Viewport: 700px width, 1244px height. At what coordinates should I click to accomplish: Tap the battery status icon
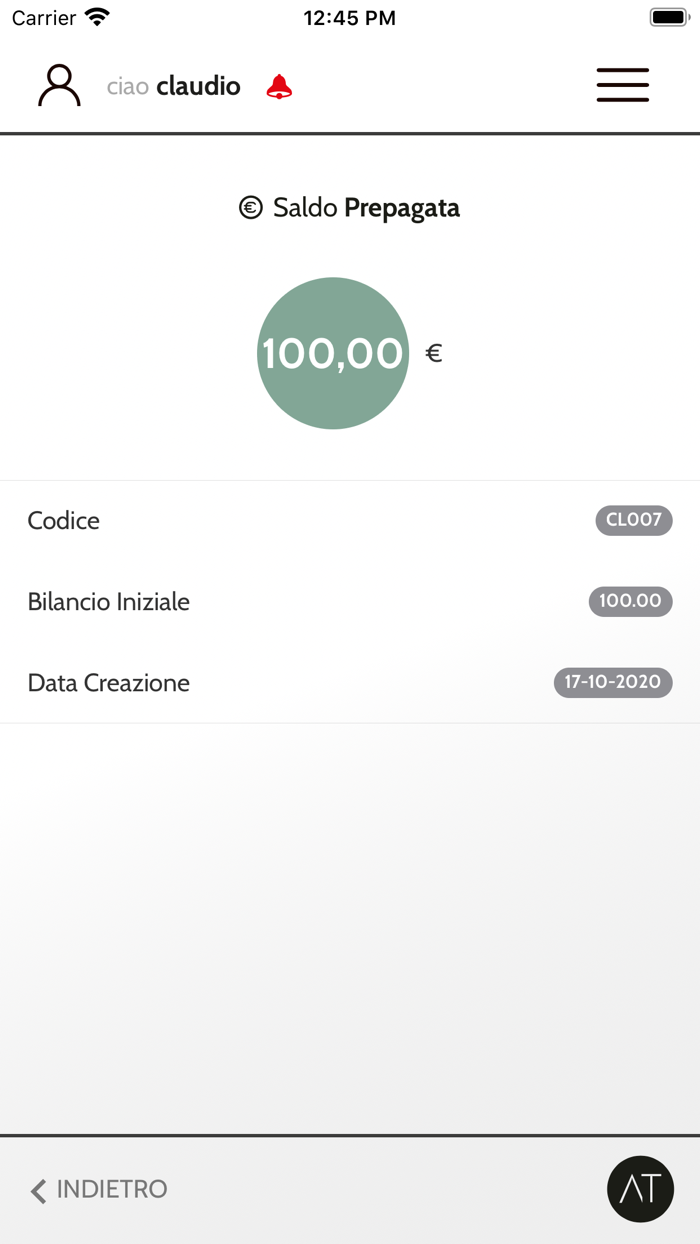tap(668, 17)
